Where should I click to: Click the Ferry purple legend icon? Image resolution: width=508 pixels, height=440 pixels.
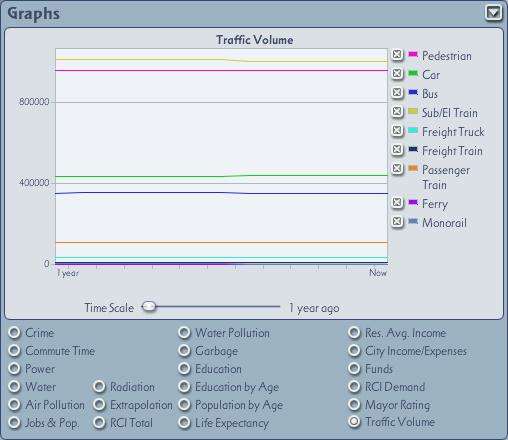coord(413,202)
